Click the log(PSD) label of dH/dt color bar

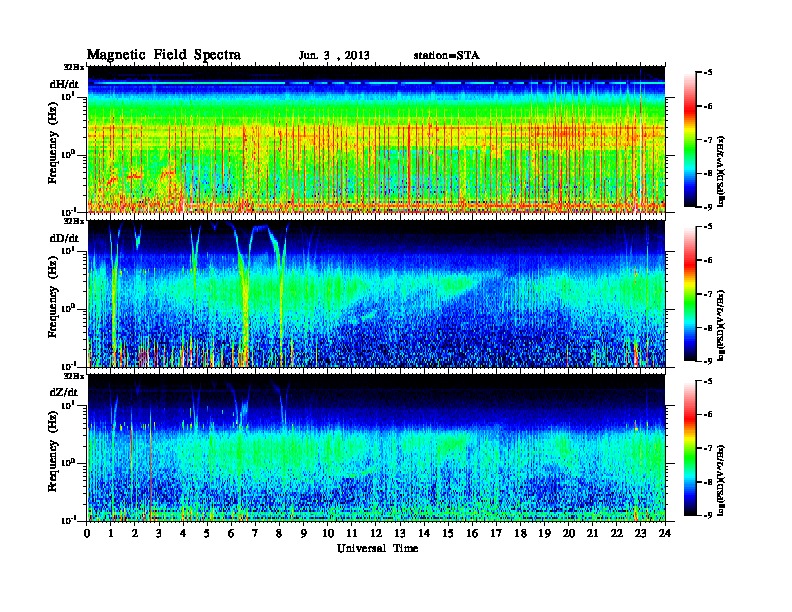click(x=721, y=171)
